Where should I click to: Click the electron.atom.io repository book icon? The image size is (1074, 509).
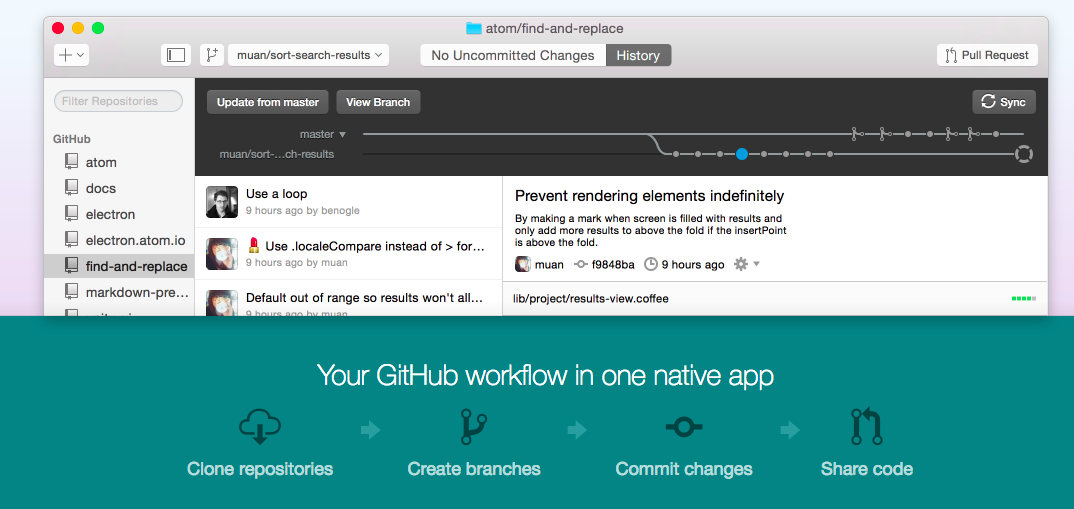pos(71,239)
